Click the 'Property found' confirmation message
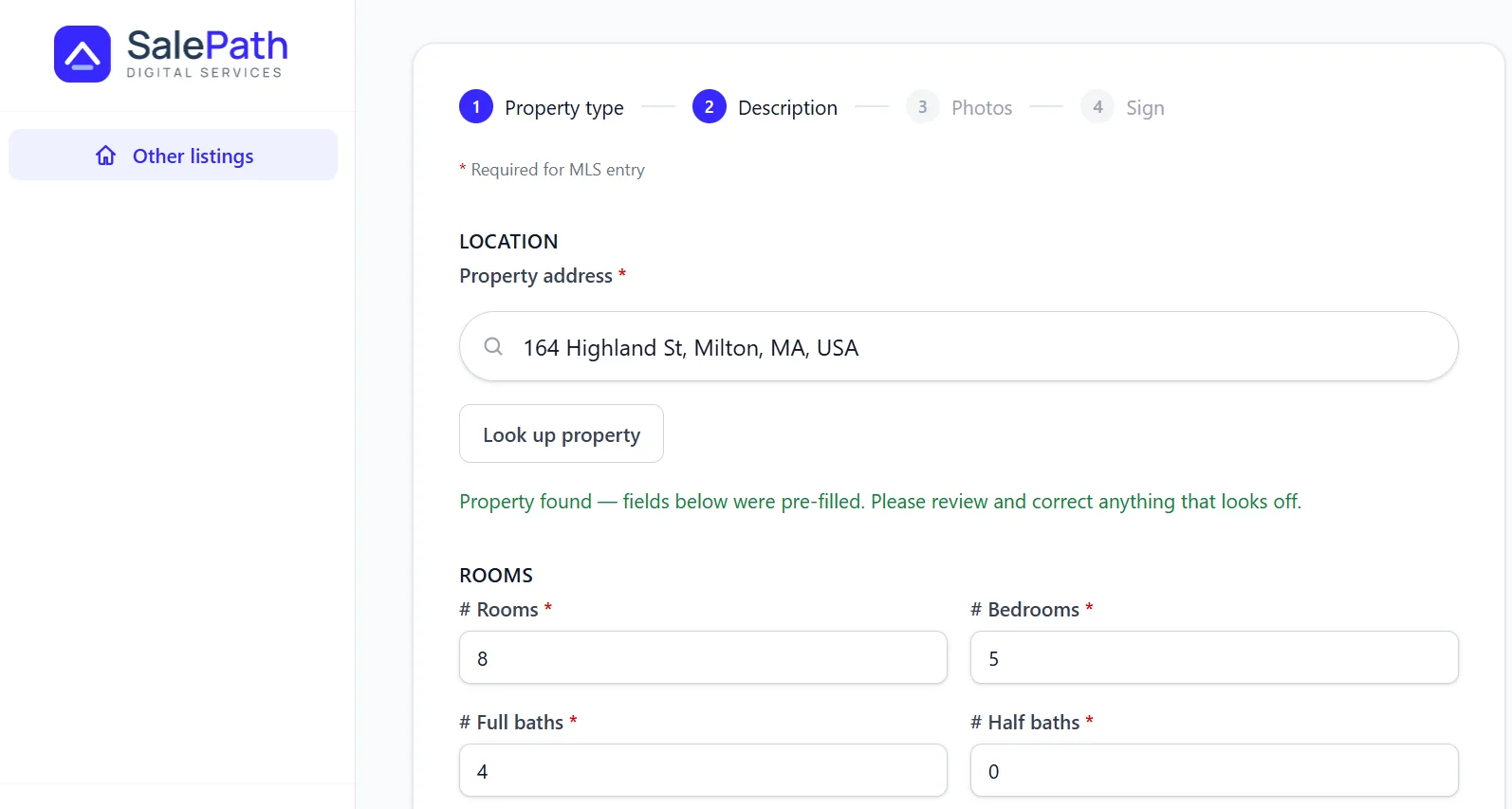 click(x=880, y=502)
